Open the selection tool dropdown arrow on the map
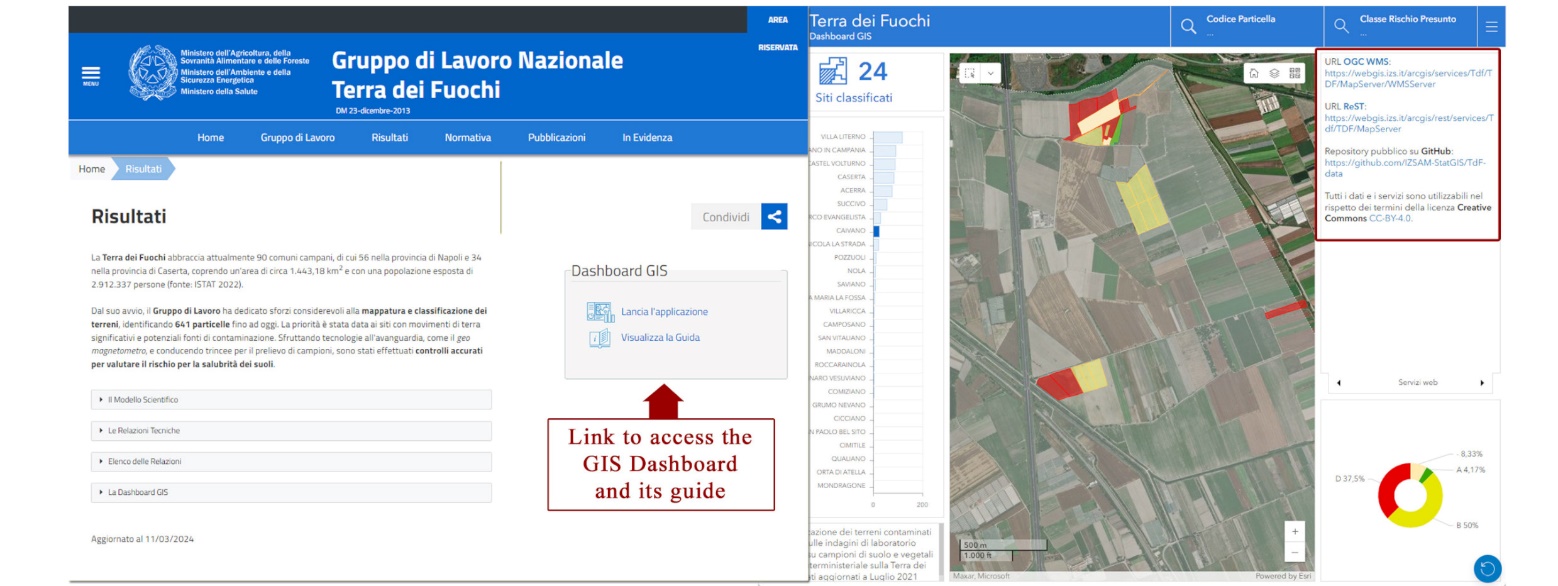This screenshot has height=586, width=1558. click(x=991, y=73)
